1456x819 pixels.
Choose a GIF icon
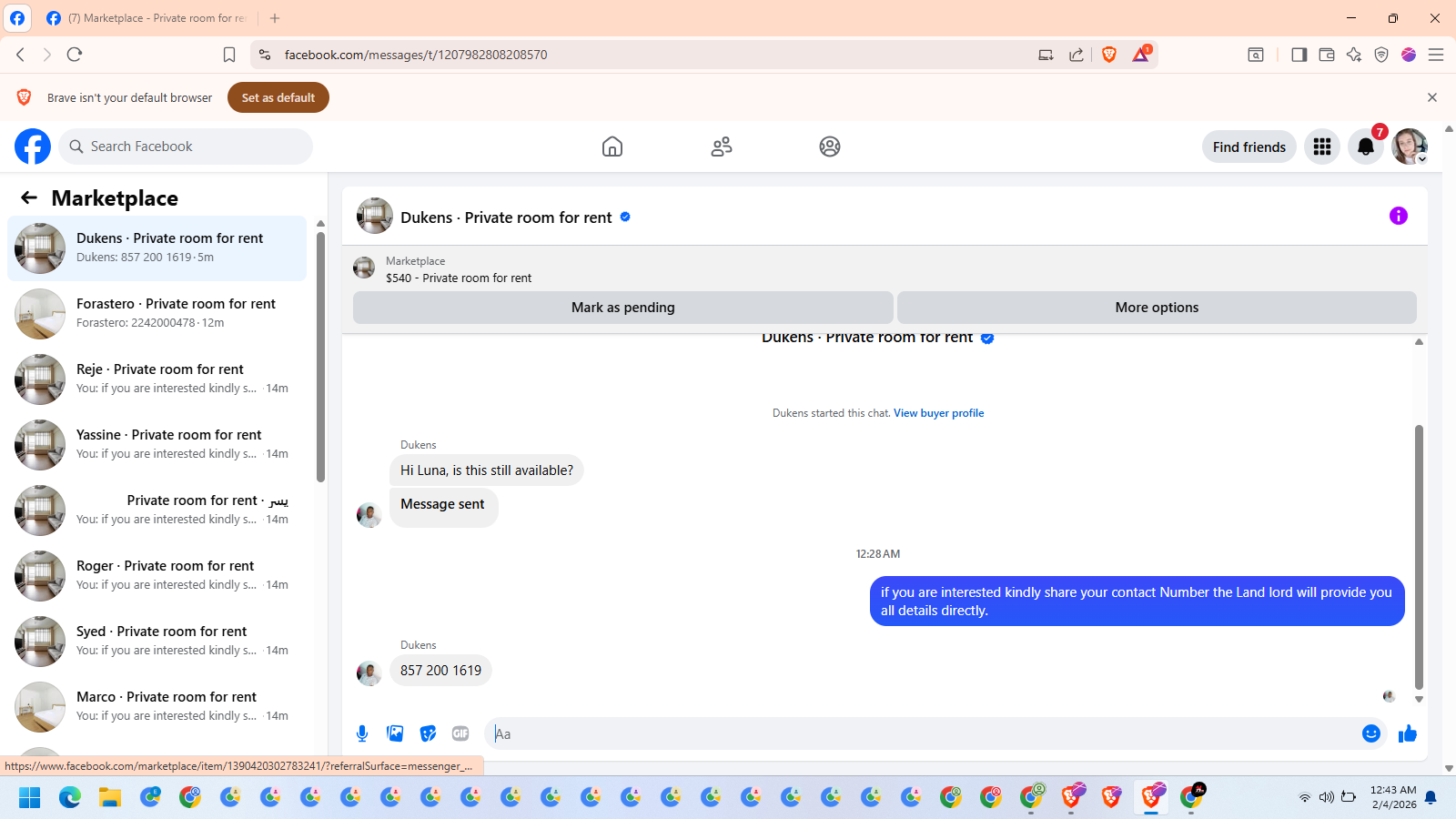[460, 733]
